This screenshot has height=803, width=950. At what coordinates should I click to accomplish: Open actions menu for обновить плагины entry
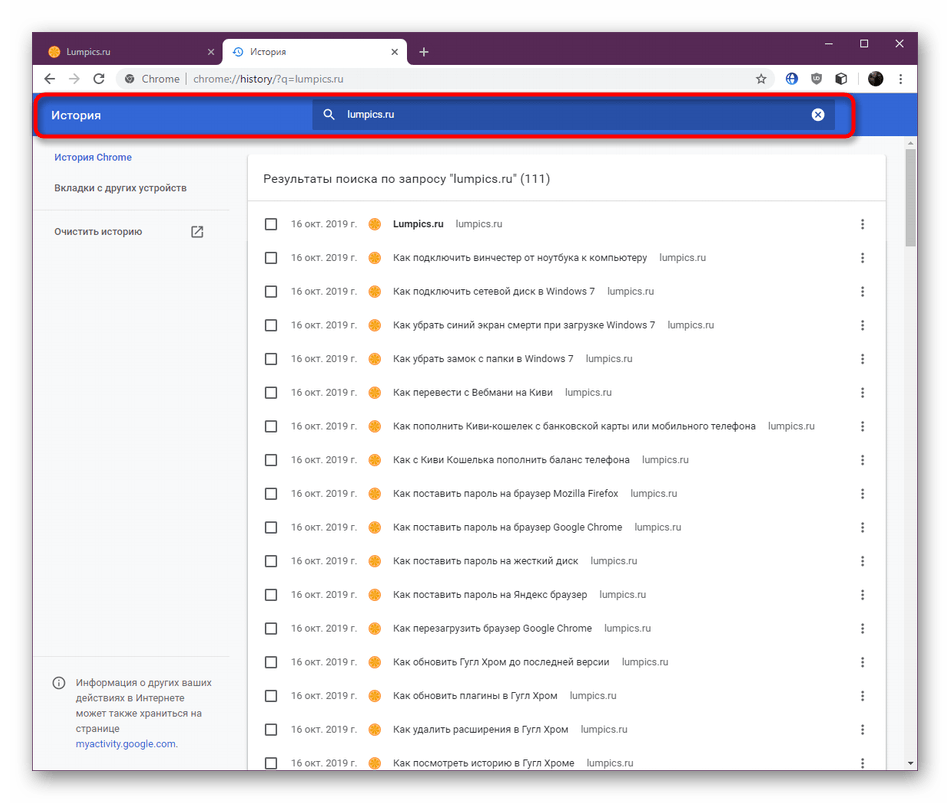(x=862, y=696)
